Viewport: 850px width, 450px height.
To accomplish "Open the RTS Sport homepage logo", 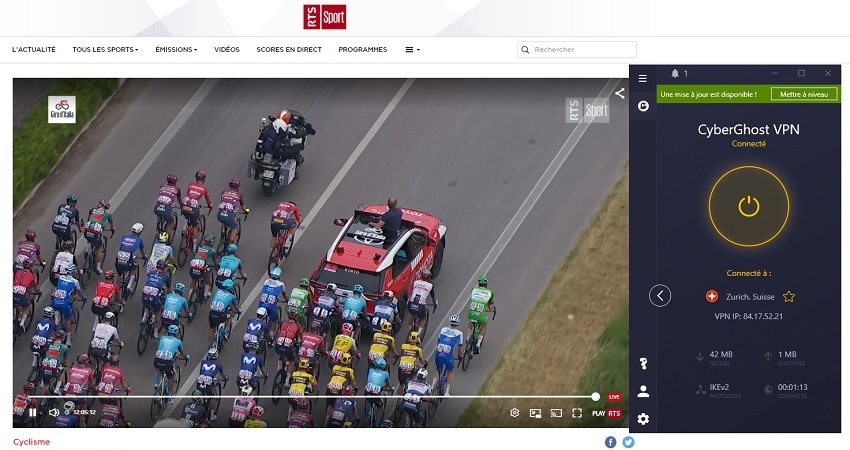I will (x=324, y=17).
